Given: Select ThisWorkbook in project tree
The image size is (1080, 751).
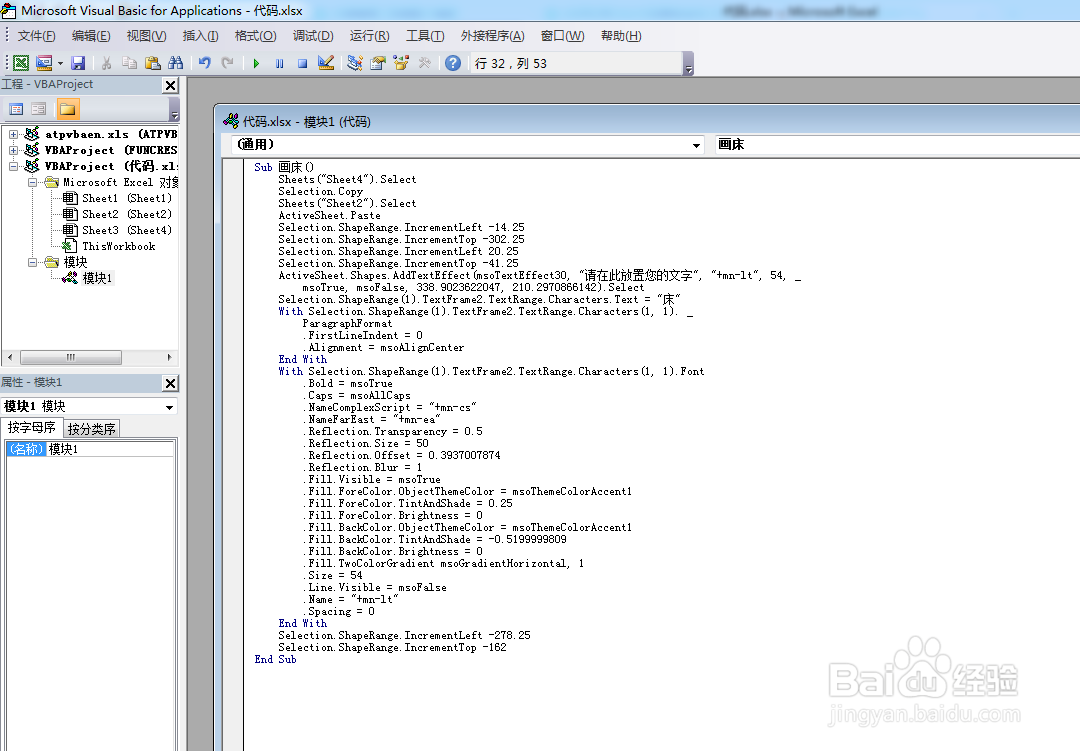Looking at the screenshot, I should point(118,247).
